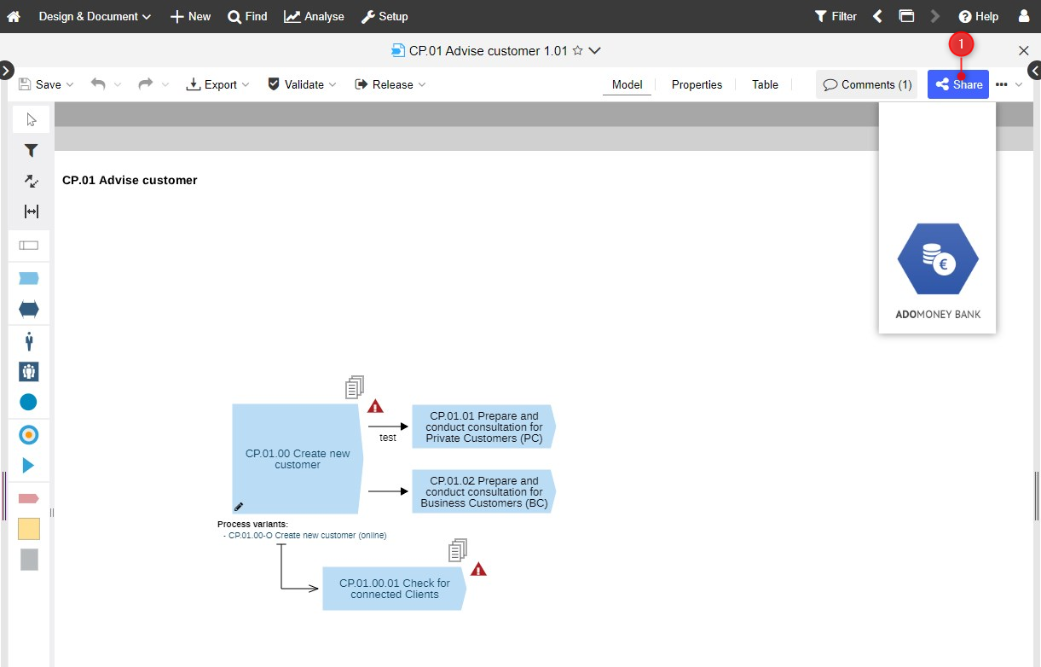
Task: Select CP.01.01 Private Customers process
Action: click(484, 427)
